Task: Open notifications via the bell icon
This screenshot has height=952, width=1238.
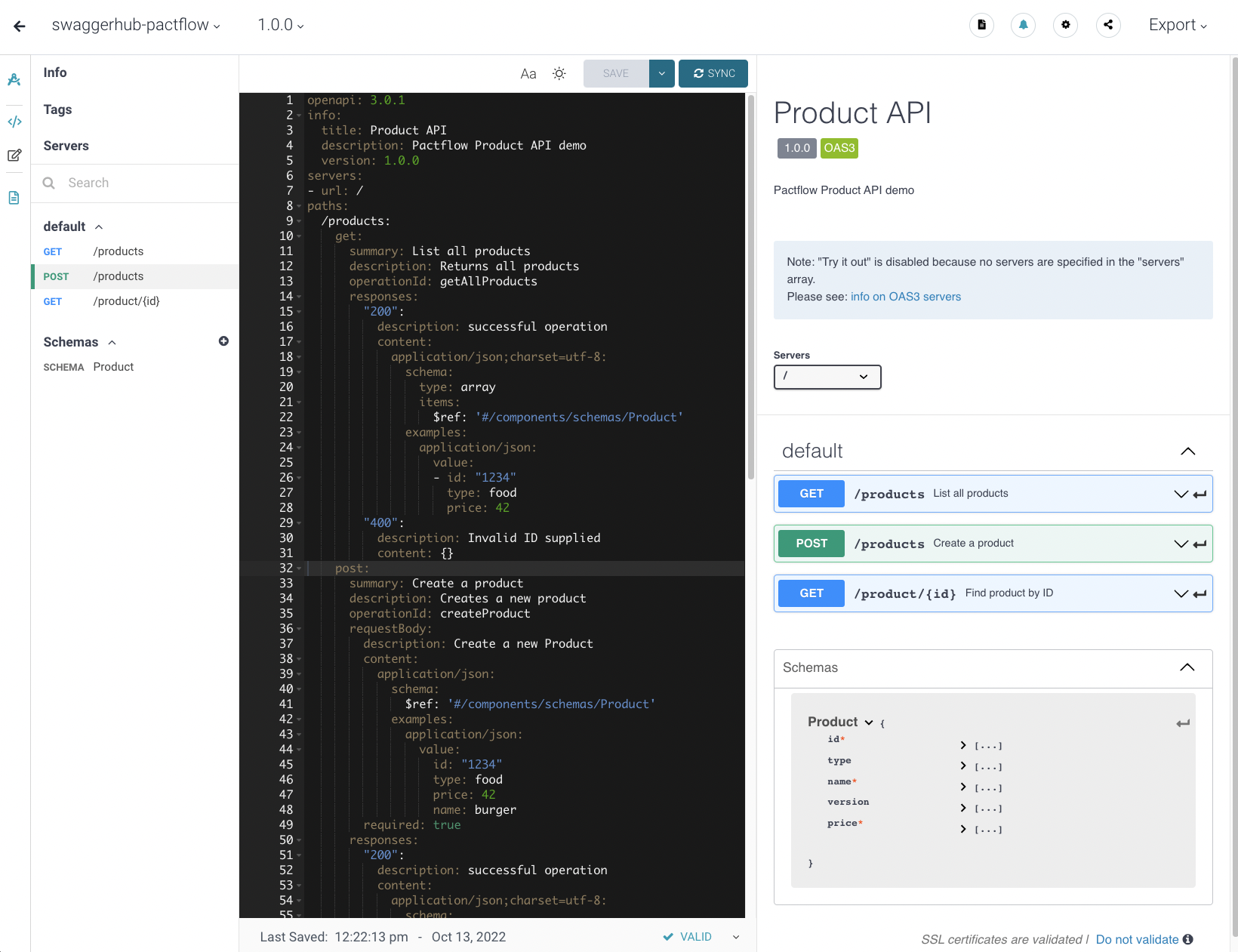Action: point(1023,25)
